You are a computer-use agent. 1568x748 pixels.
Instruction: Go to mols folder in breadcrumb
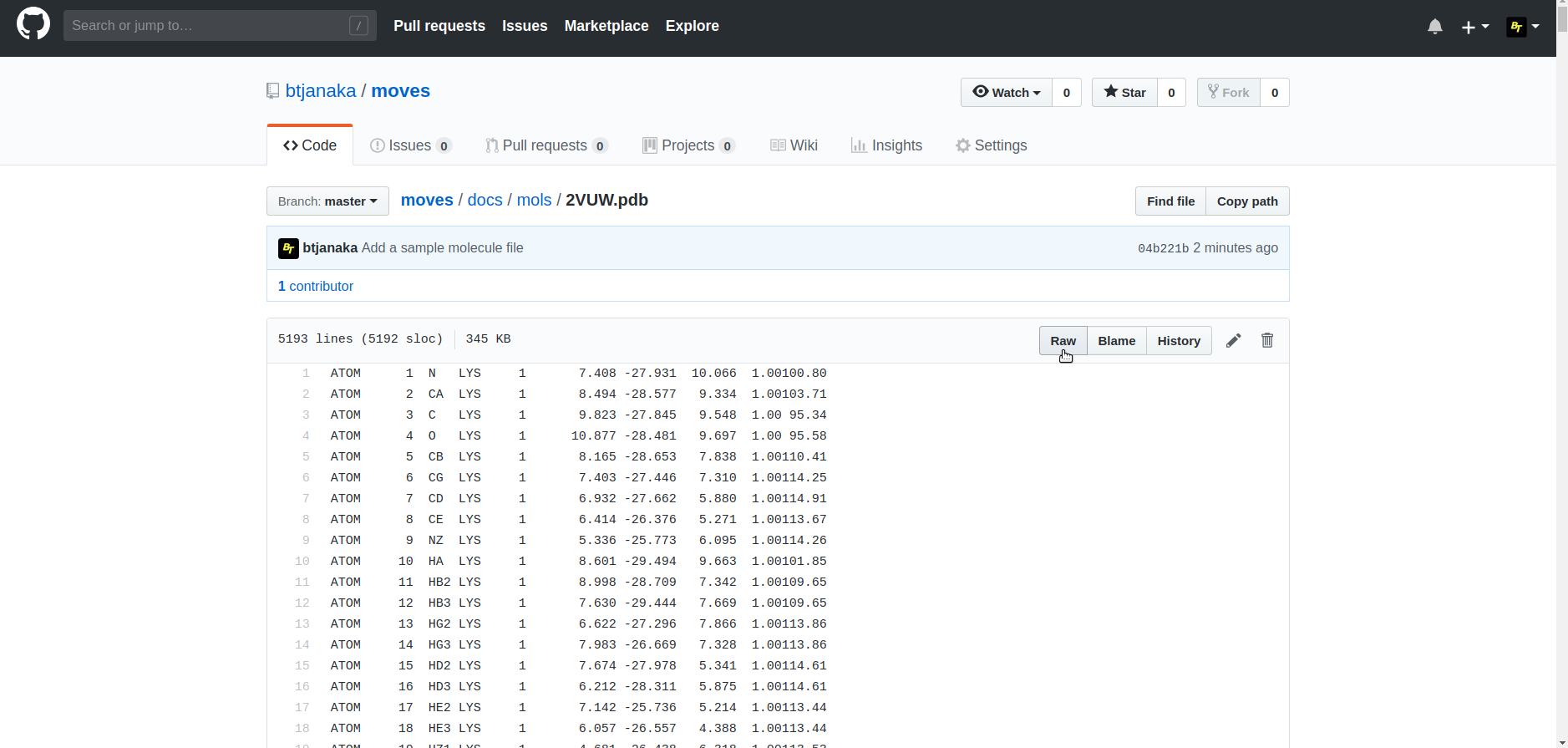pyautogui.click(x=534, y=201)
